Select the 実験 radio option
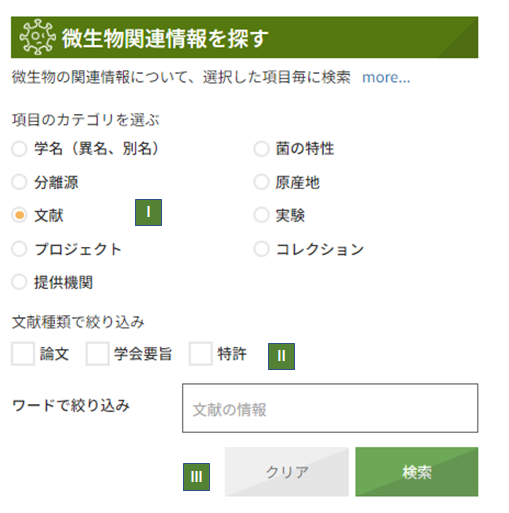The height and width of the screenshot is (513, 509). tap(261, 215)
